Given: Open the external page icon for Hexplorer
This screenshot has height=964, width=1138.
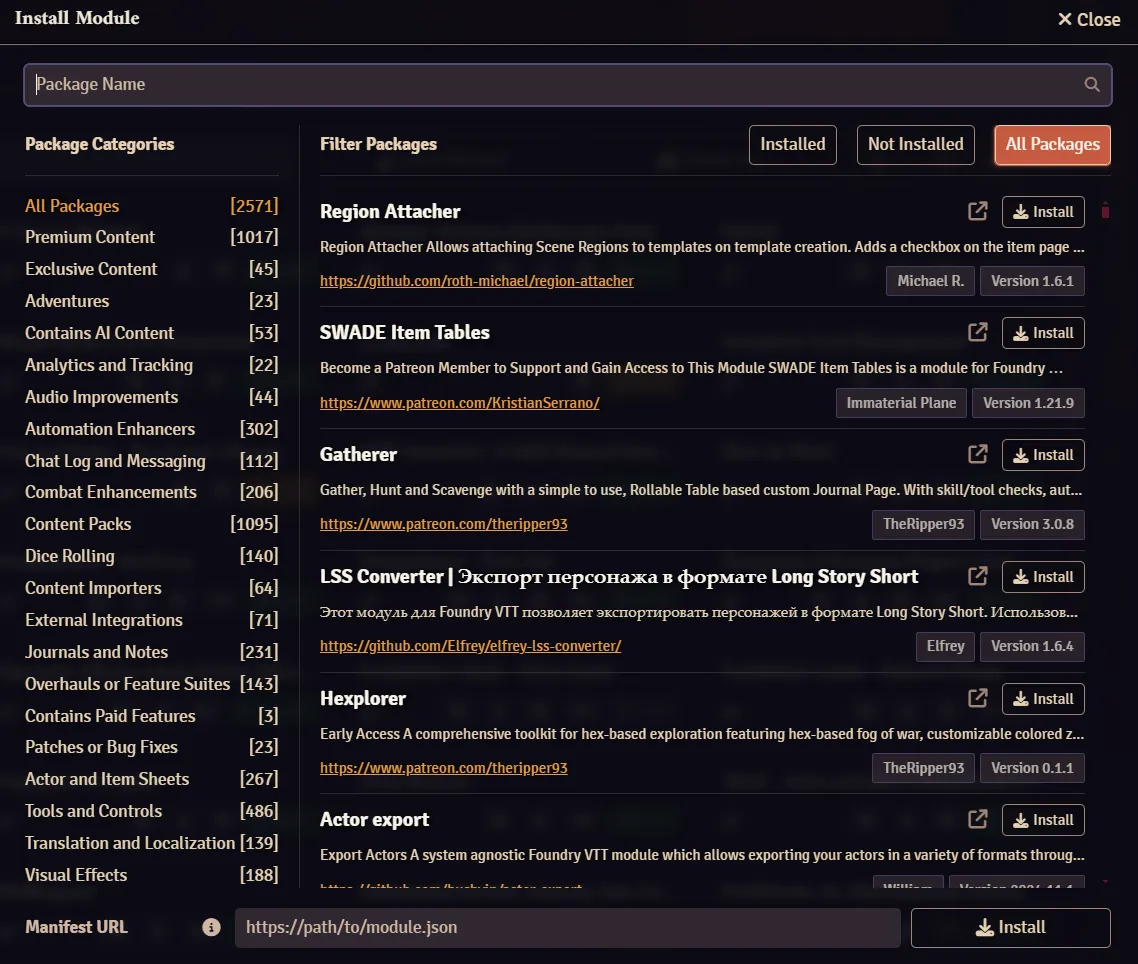Looking at the screenshot, I should click(978, 698).
